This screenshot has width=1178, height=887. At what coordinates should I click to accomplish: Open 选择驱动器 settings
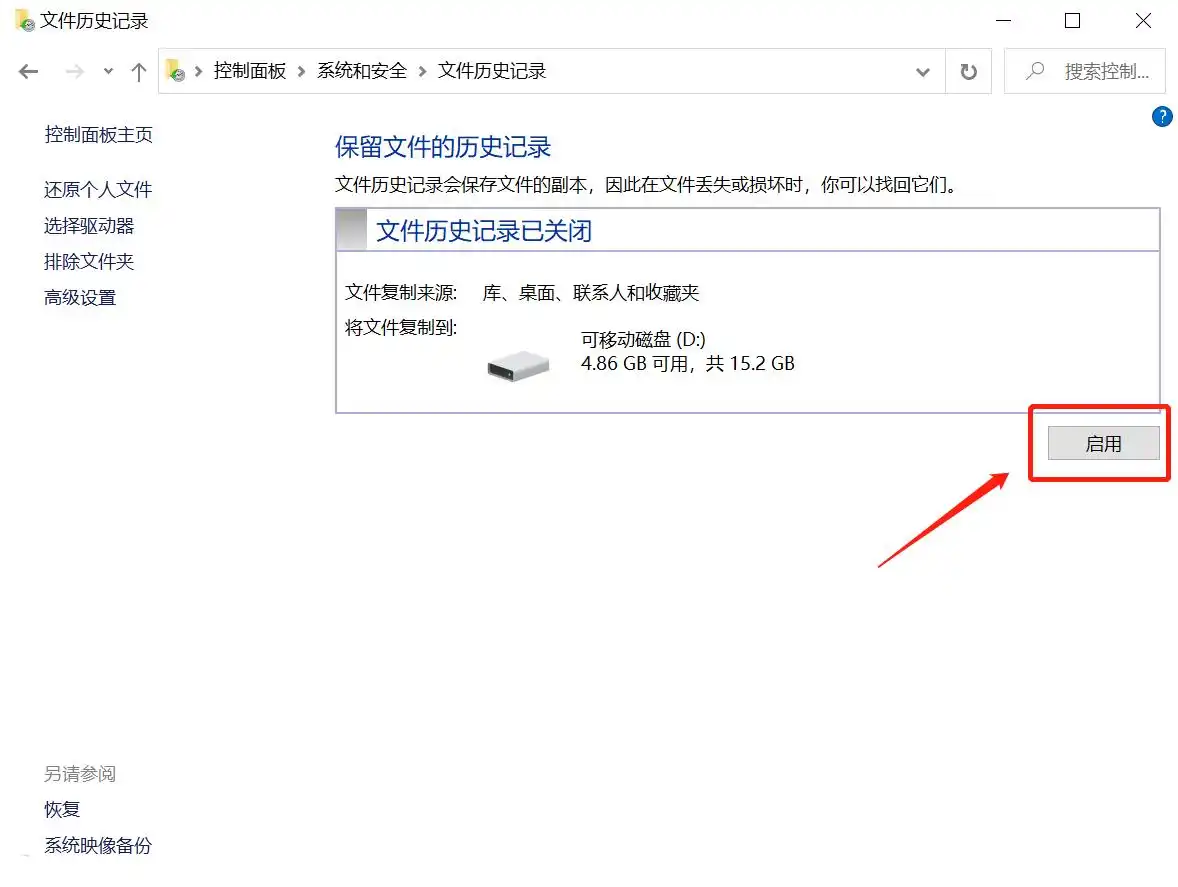pyautogui.click(x=90, y=225)
